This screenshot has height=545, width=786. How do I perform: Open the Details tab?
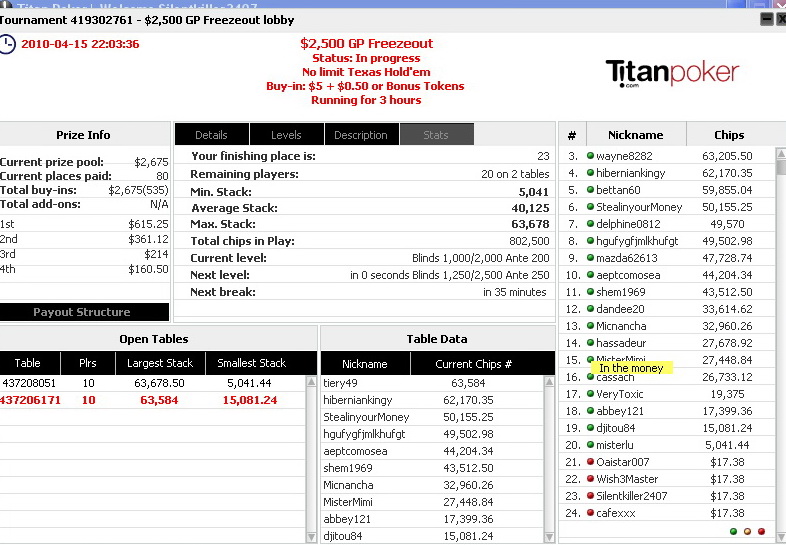click(212, 135)
